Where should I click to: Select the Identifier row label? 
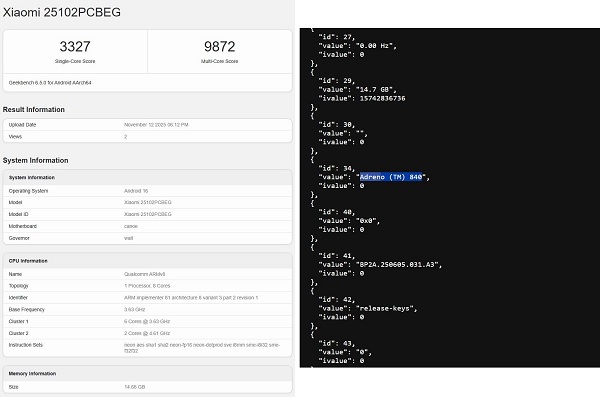18,298
